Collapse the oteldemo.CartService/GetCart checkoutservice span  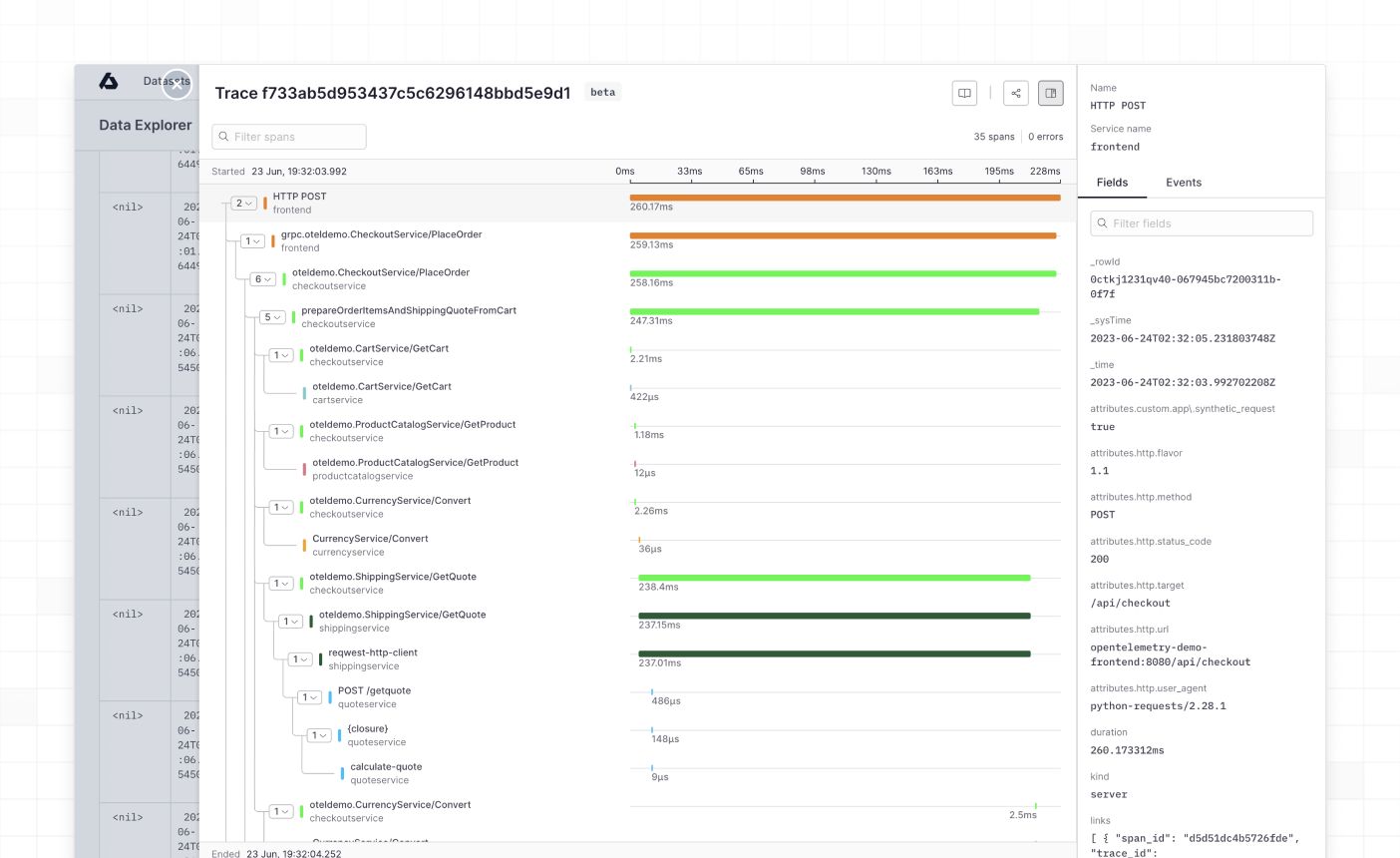[281, 355]
